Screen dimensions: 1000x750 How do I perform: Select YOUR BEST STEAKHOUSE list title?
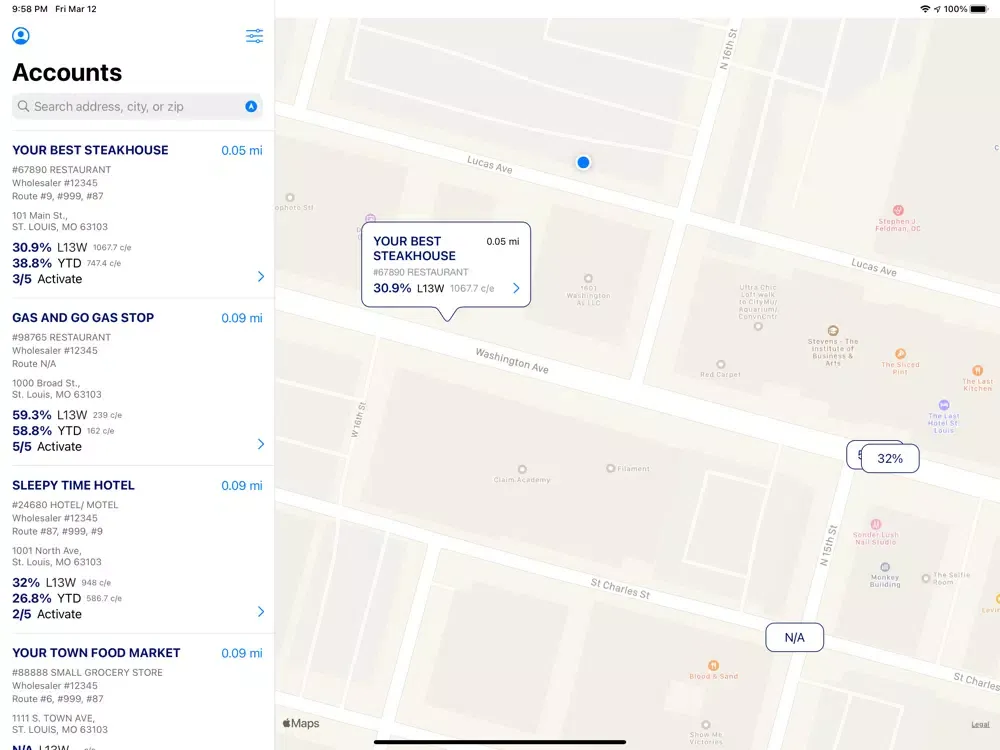(91, 150)
